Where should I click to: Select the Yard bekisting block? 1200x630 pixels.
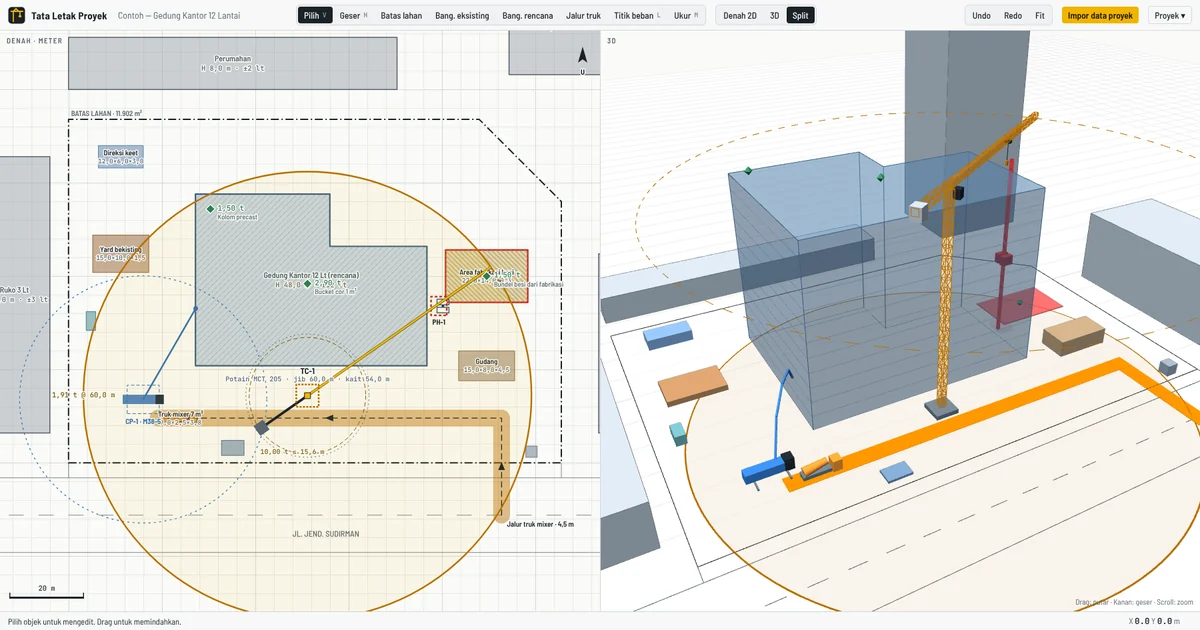click(x=121, y=254)
